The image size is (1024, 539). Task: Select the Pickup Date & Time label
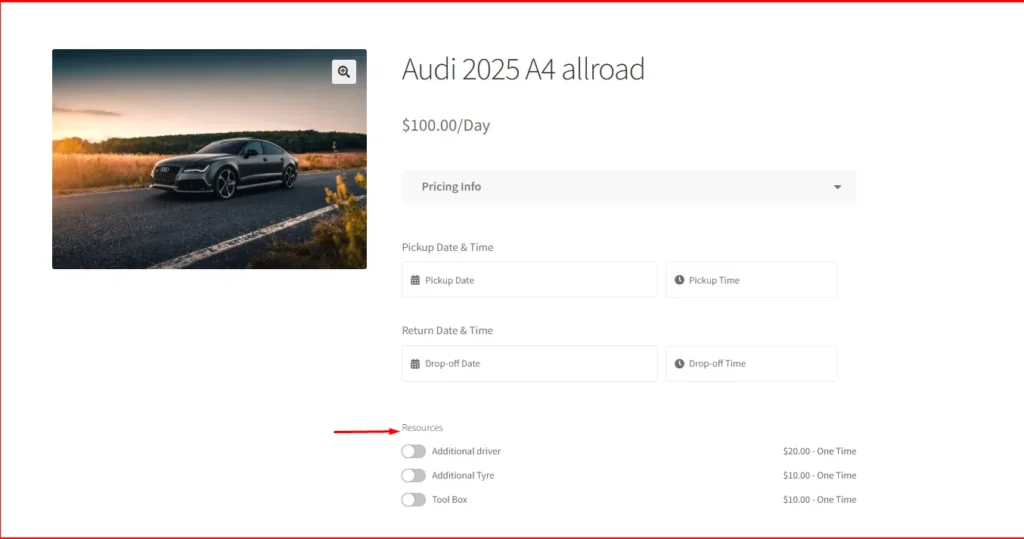pos(447,247)
